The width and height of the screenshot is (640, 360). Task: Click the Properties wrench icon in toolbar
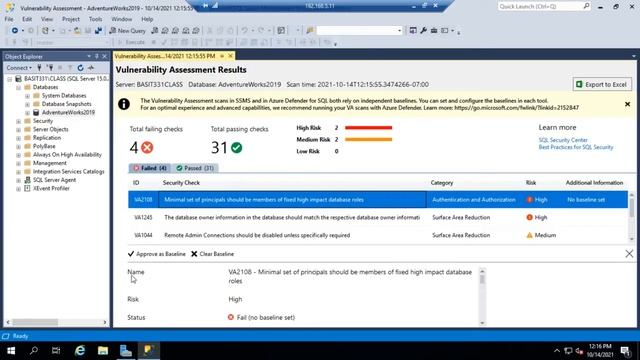point(423,31)
